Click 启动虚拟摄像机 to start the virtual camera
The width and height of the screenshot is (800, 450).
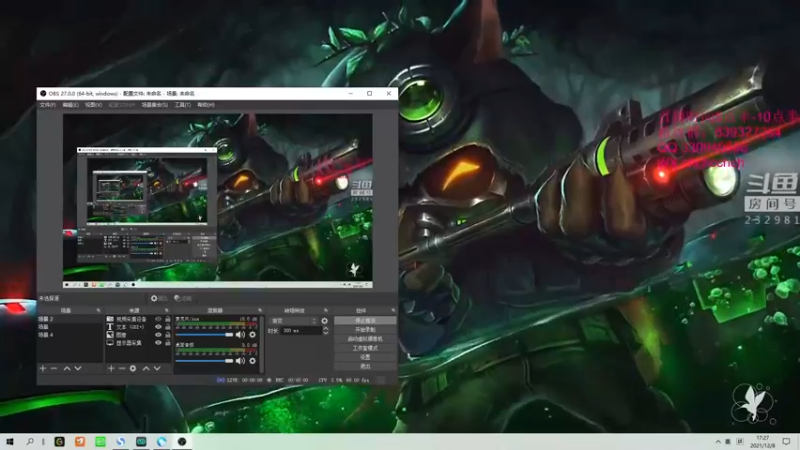(x=365, y=339)
